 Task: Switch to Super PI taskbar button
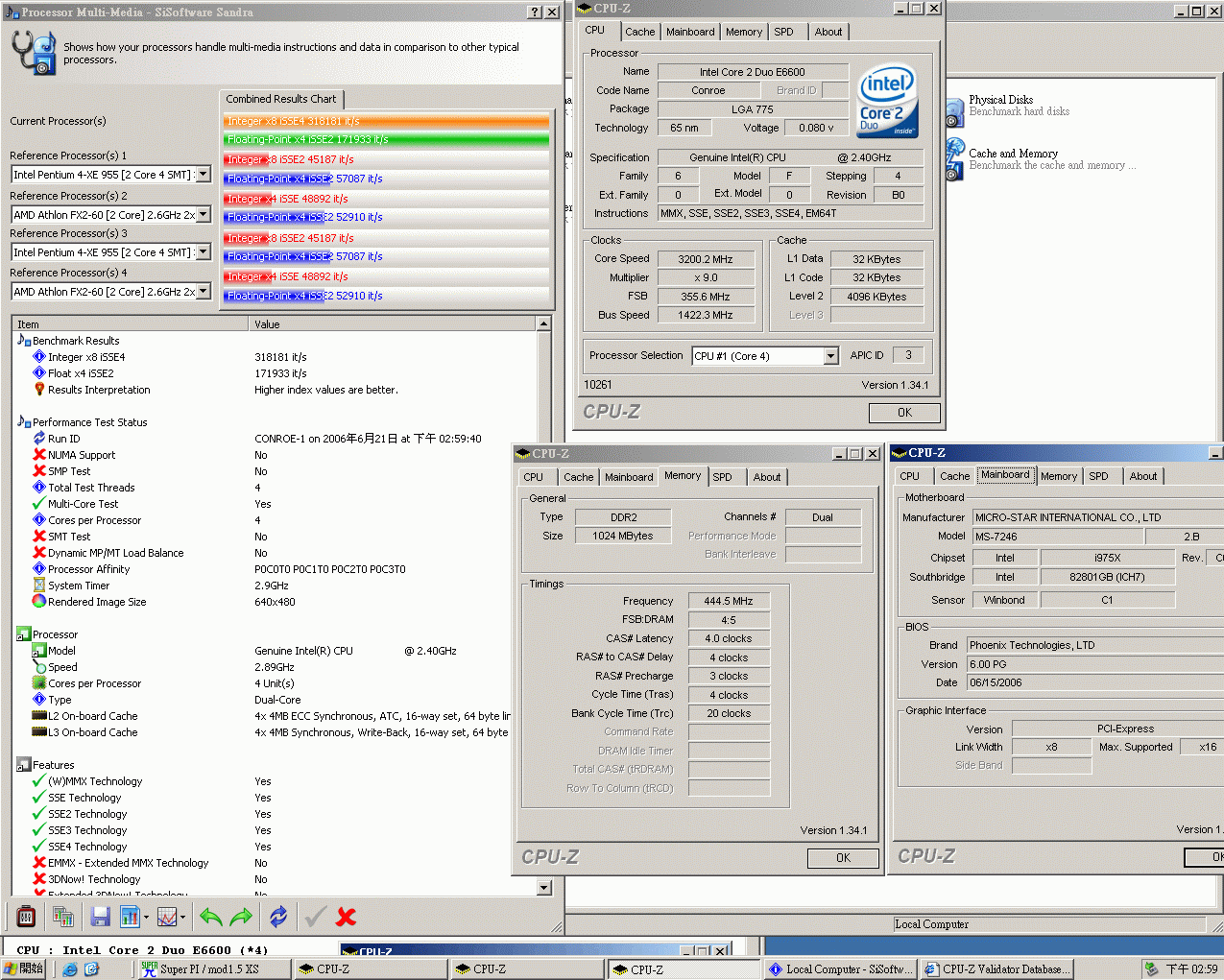pyautogui.click(x=214, y=969)
